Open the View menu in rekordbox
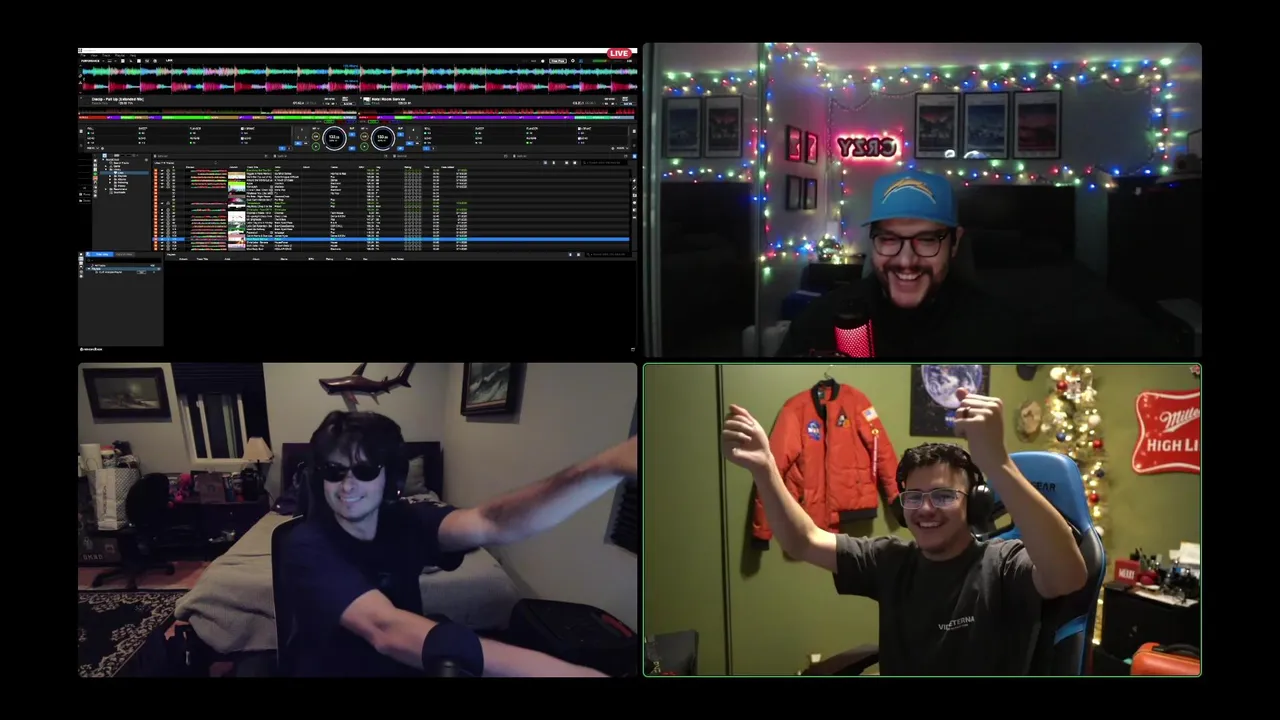The image size is (1280, 720). (x=94, y=55)
